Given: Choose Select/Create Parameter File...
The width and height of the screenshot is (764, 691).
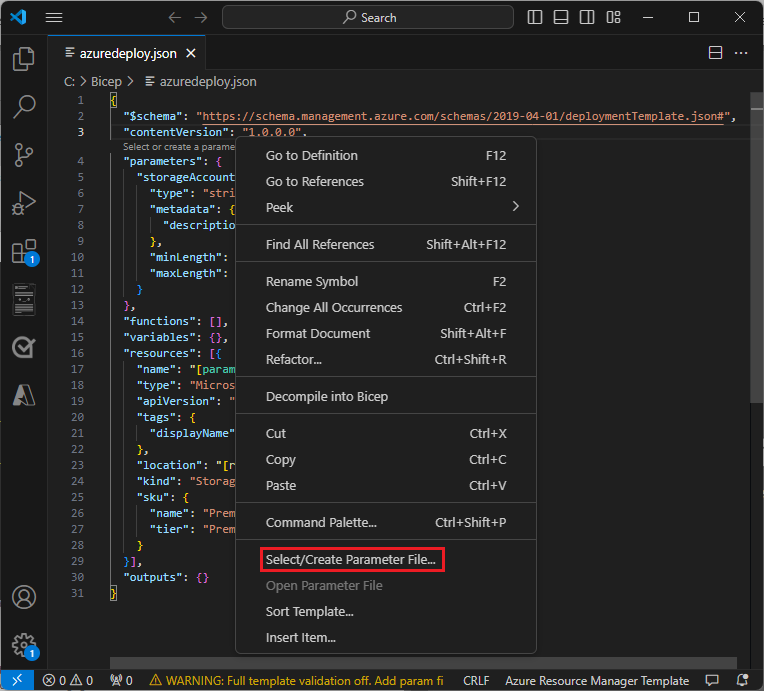Looking at the screenshot, I should coord(386,559).
